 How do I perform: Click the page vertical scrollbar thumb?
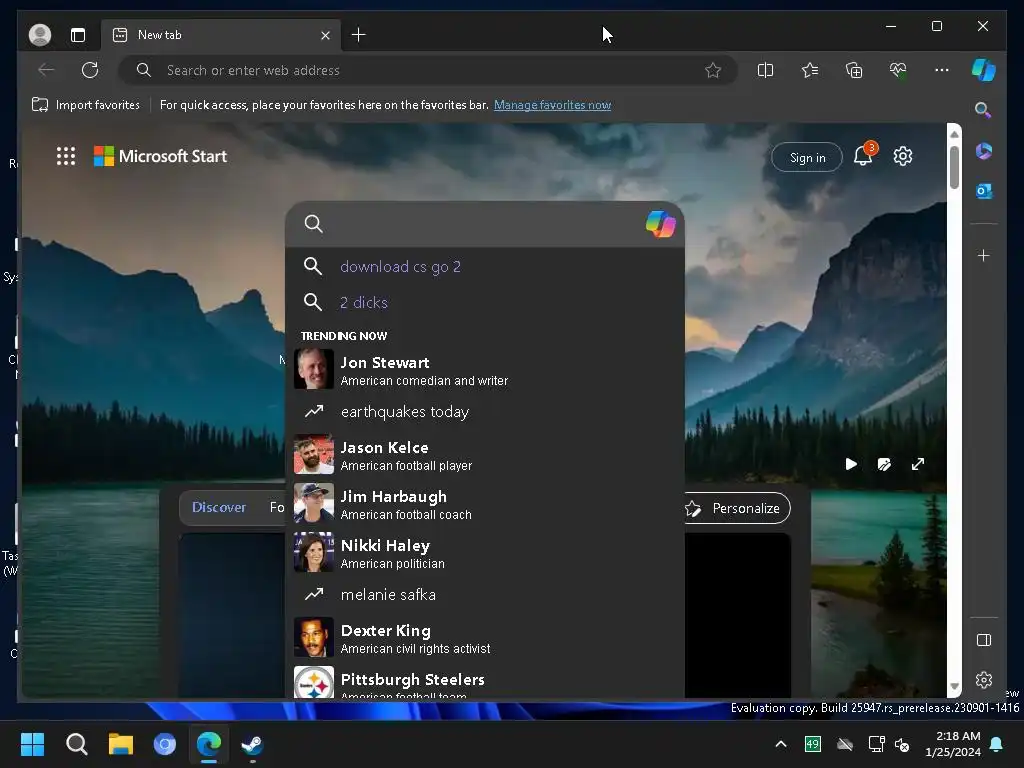click(954, 167)
